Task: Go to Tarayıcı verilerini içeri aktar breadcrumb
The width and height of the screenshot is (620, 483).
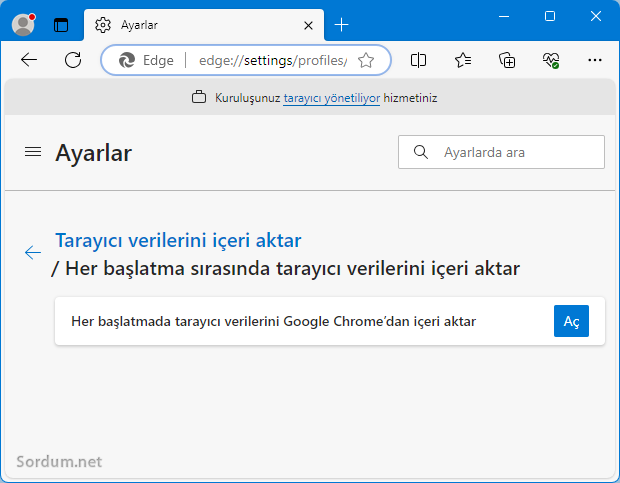Action: click(x=178, y=240)
